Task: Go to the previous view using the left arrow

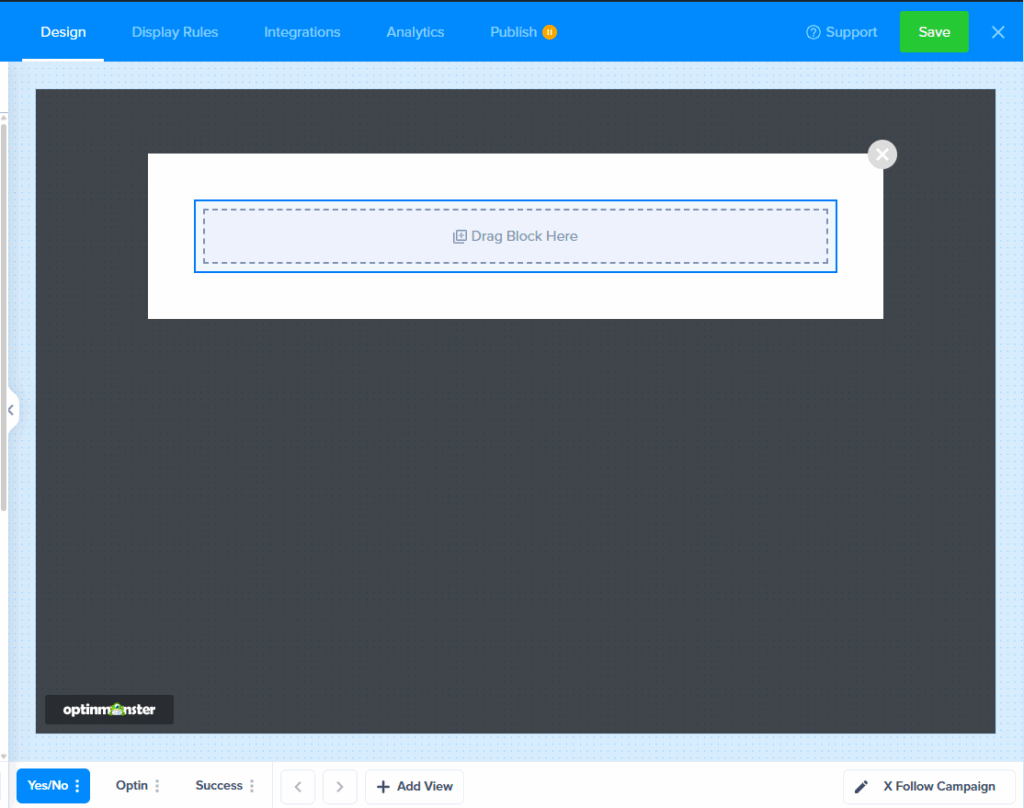Action: 297,786
